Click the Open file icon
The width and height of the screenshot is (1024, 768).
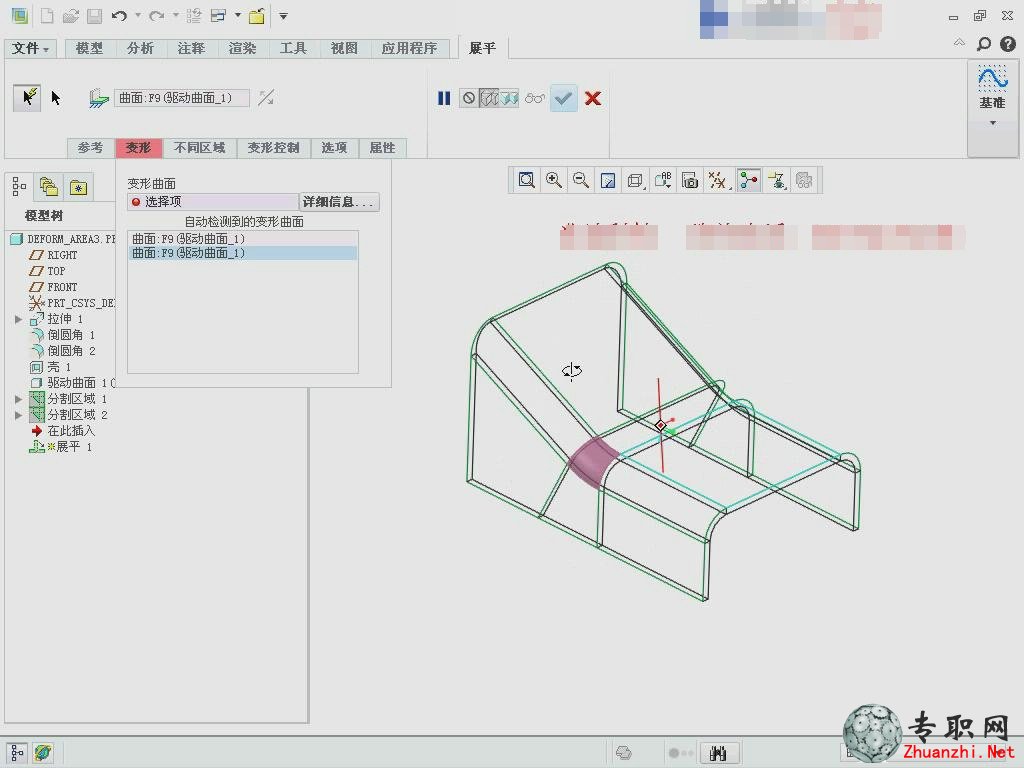coord(71,16)
